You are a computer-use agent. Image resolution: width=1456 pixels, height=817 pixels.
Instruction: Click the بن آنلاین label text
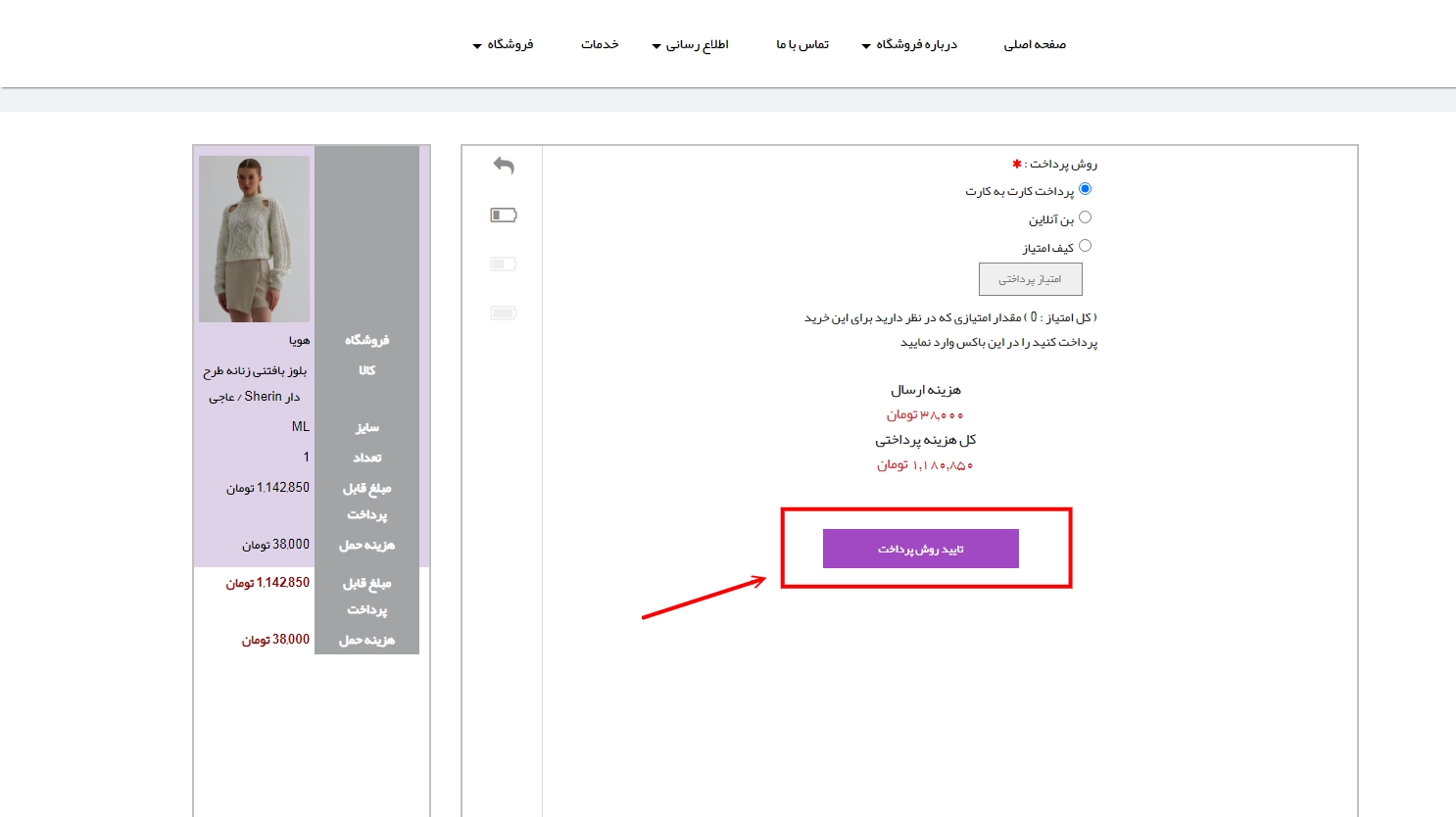(x=1050, y=220)
